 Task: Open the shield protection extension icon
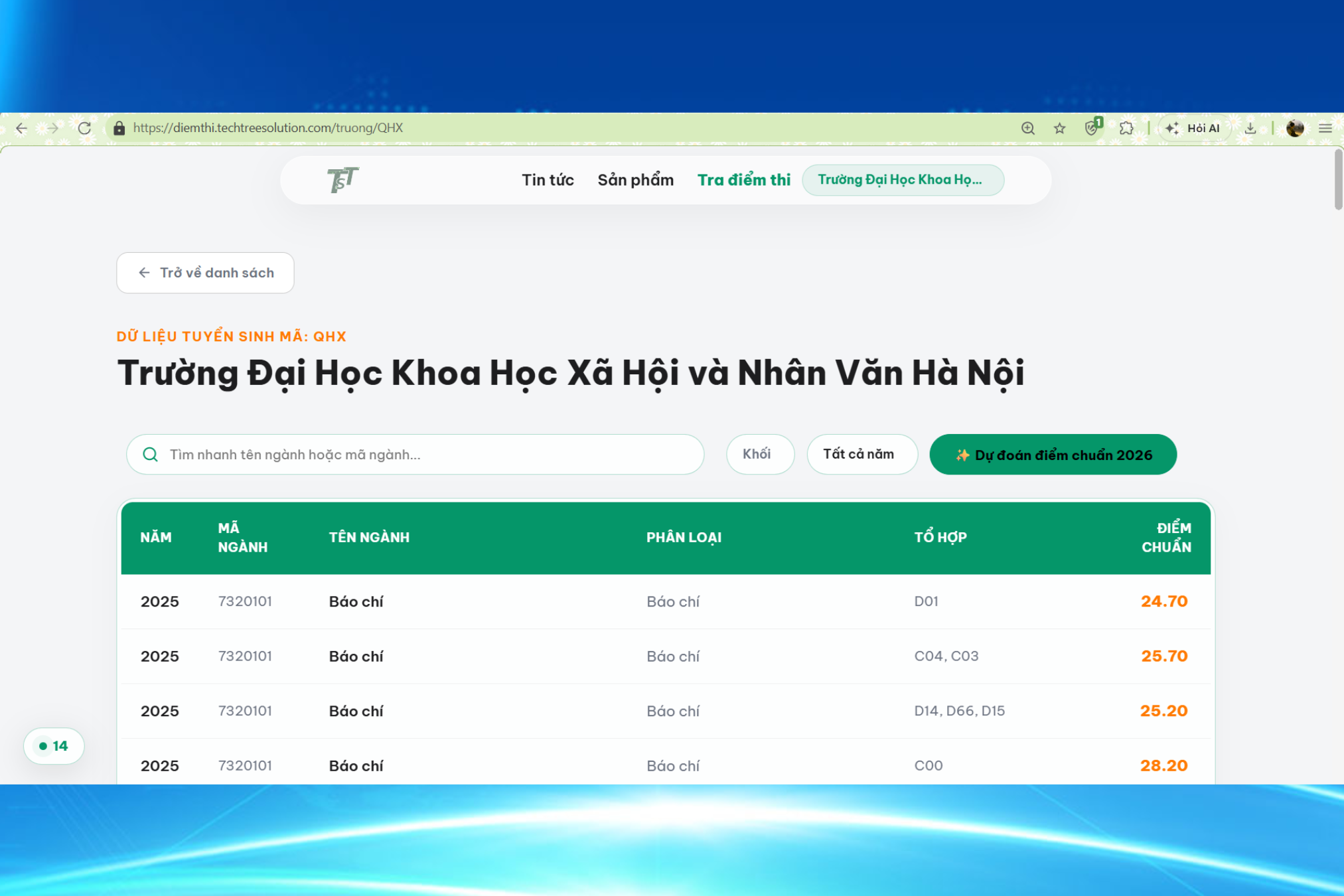point(1092,127)
